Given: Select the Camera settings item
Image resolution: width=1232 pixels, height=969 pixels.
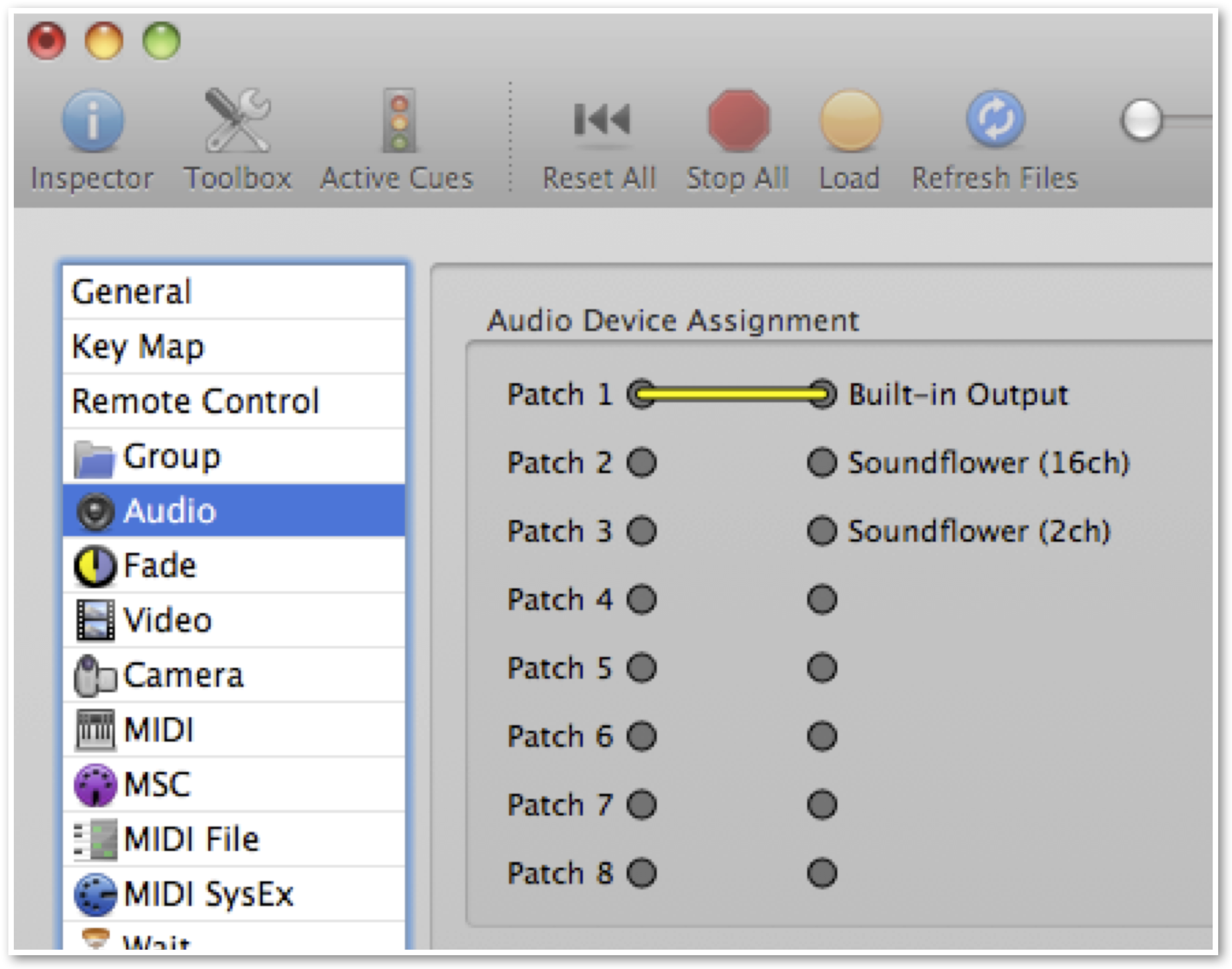Looking at the screenshot, I should point(234,675).
